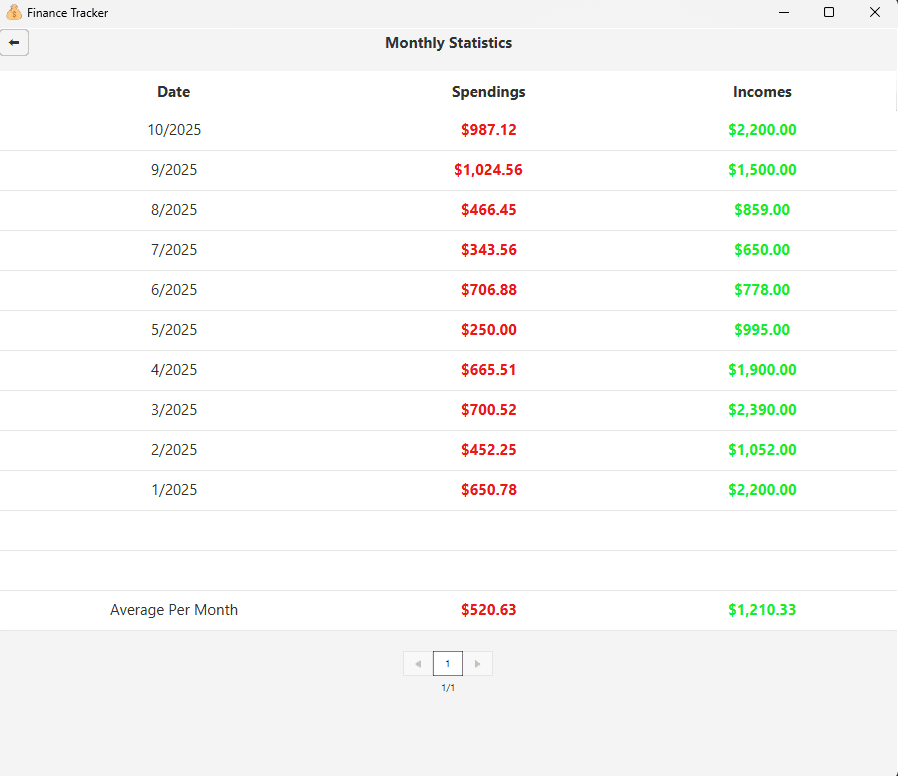Click the Spendings column header
Image resolution: width=898 pixels, height=776 pixels.
coord(488,92)
